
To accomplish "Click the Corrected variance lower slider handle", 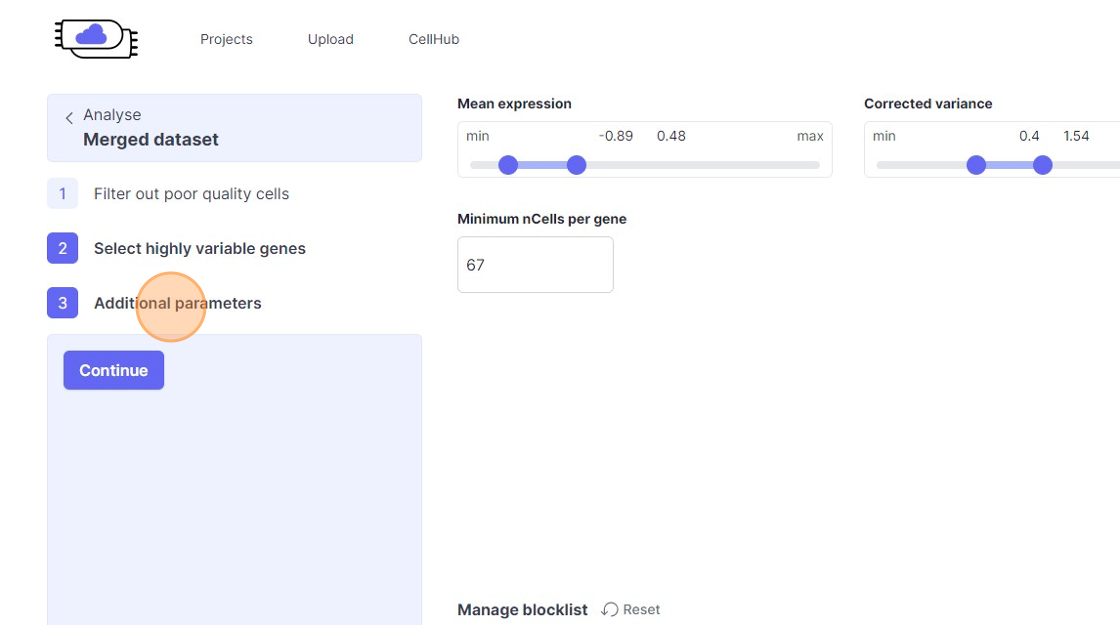I will coord(976,165).
